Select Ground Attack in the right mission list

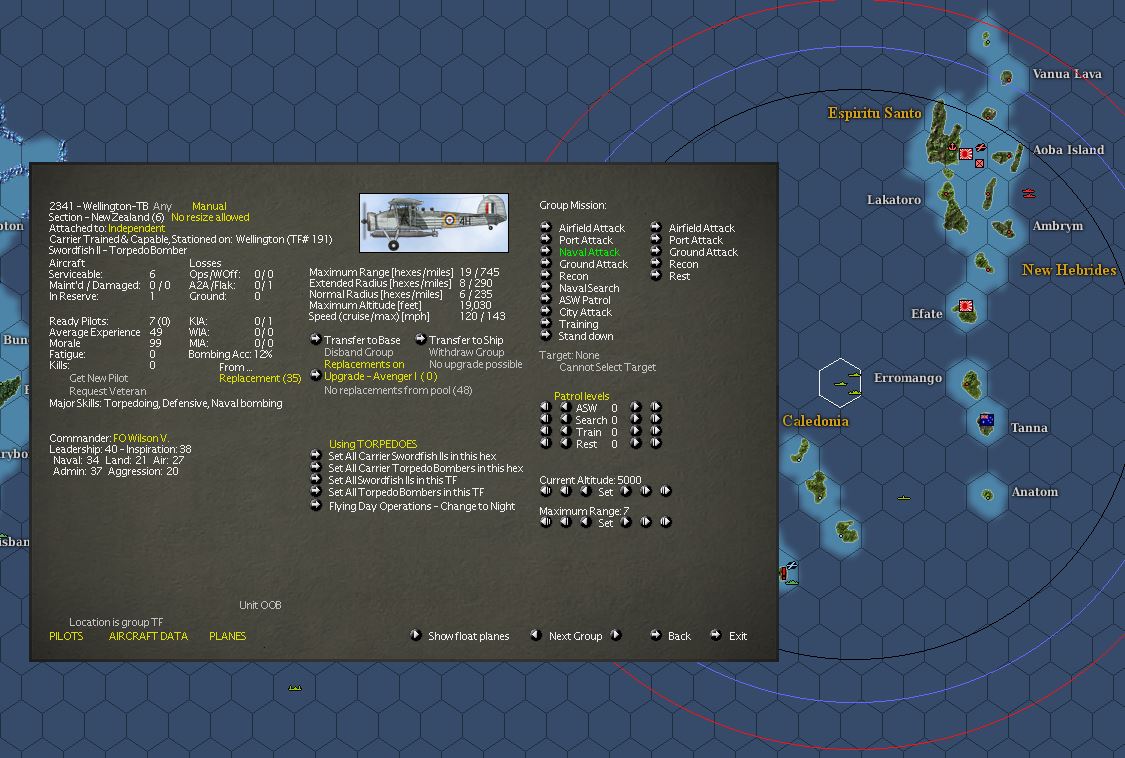pyautogui.click(x=703, y=253)
